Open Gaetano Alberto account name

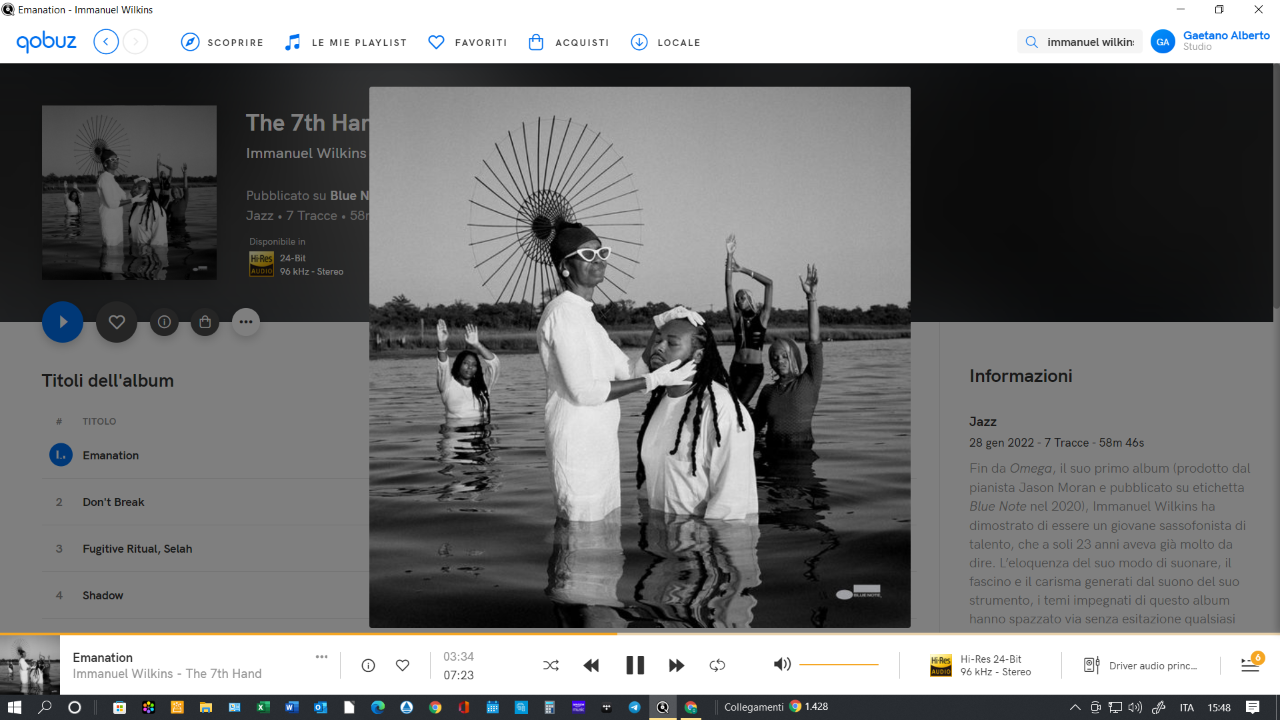[x=1226, y=35]
